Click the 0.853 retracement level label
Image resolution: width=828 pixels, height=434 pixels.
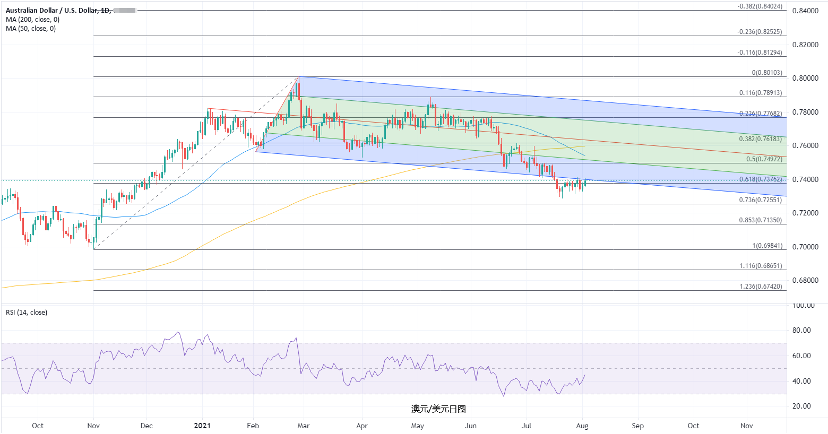point(761,220)
